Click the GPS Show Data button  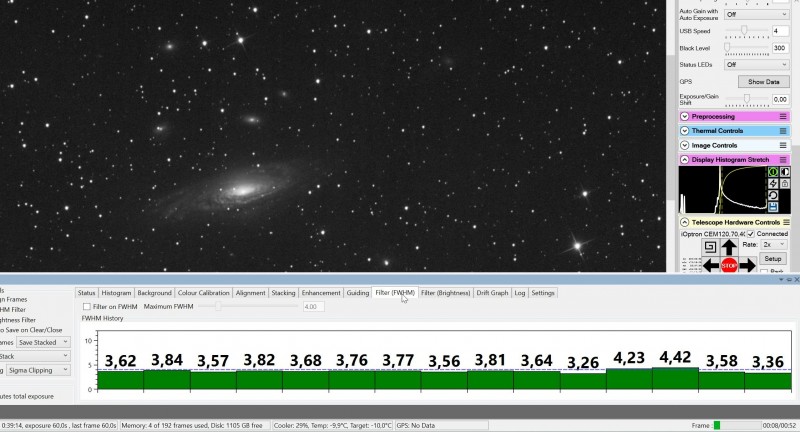click(x=763, y=82)
